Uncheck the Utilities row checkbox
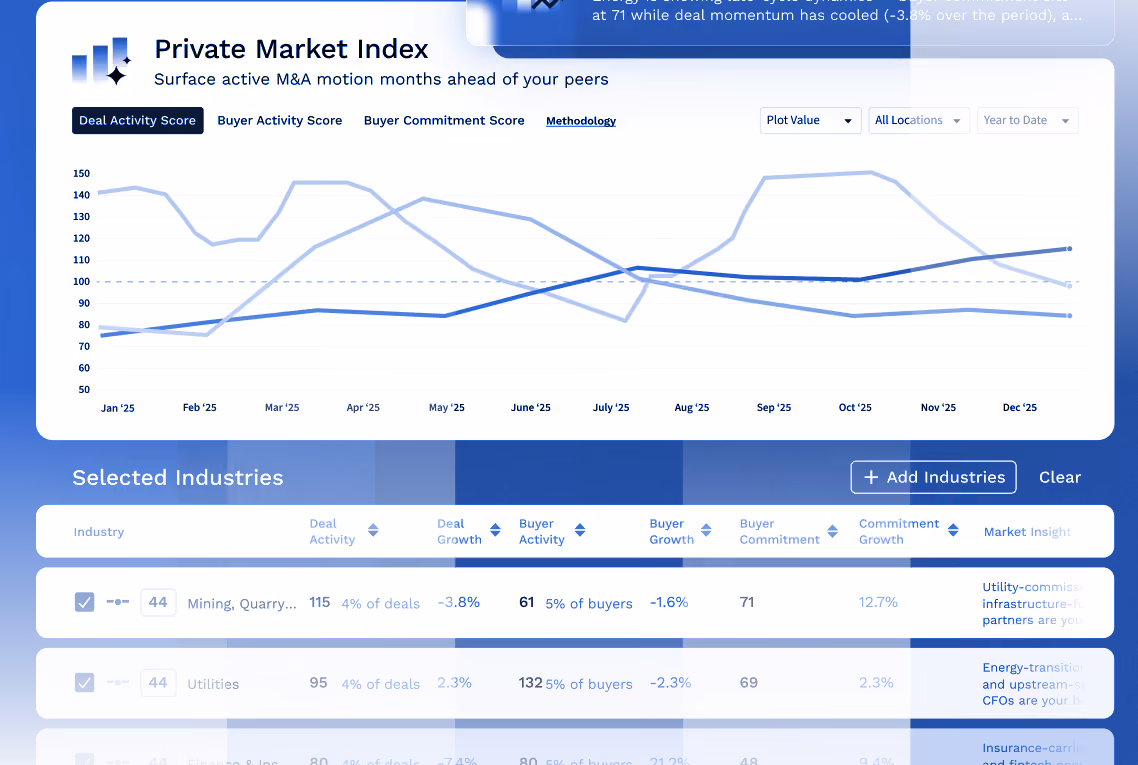 click(x=84, y=682)
